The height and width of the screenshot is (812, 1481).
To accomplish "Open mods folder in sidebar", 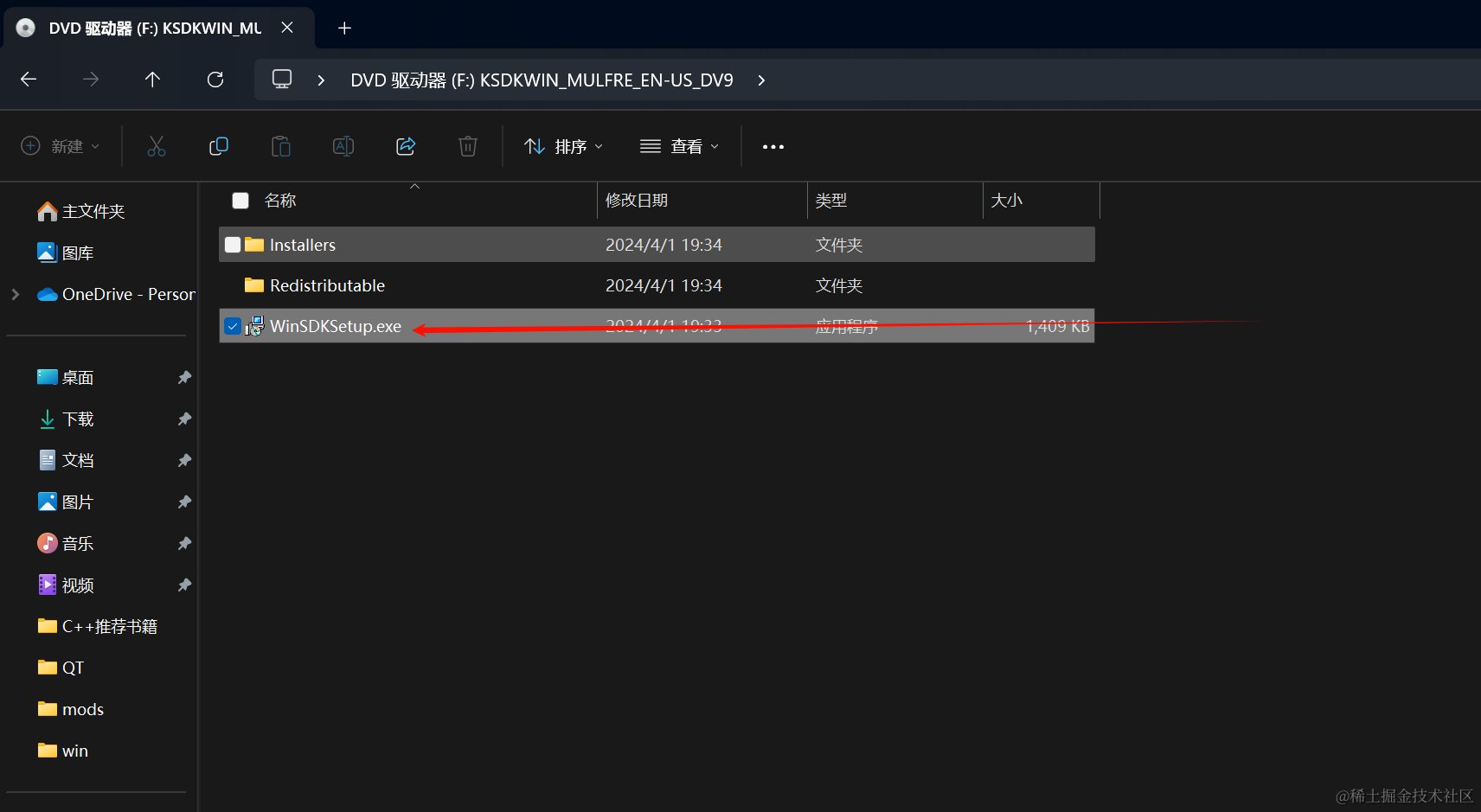I will [x=71, y=709].
